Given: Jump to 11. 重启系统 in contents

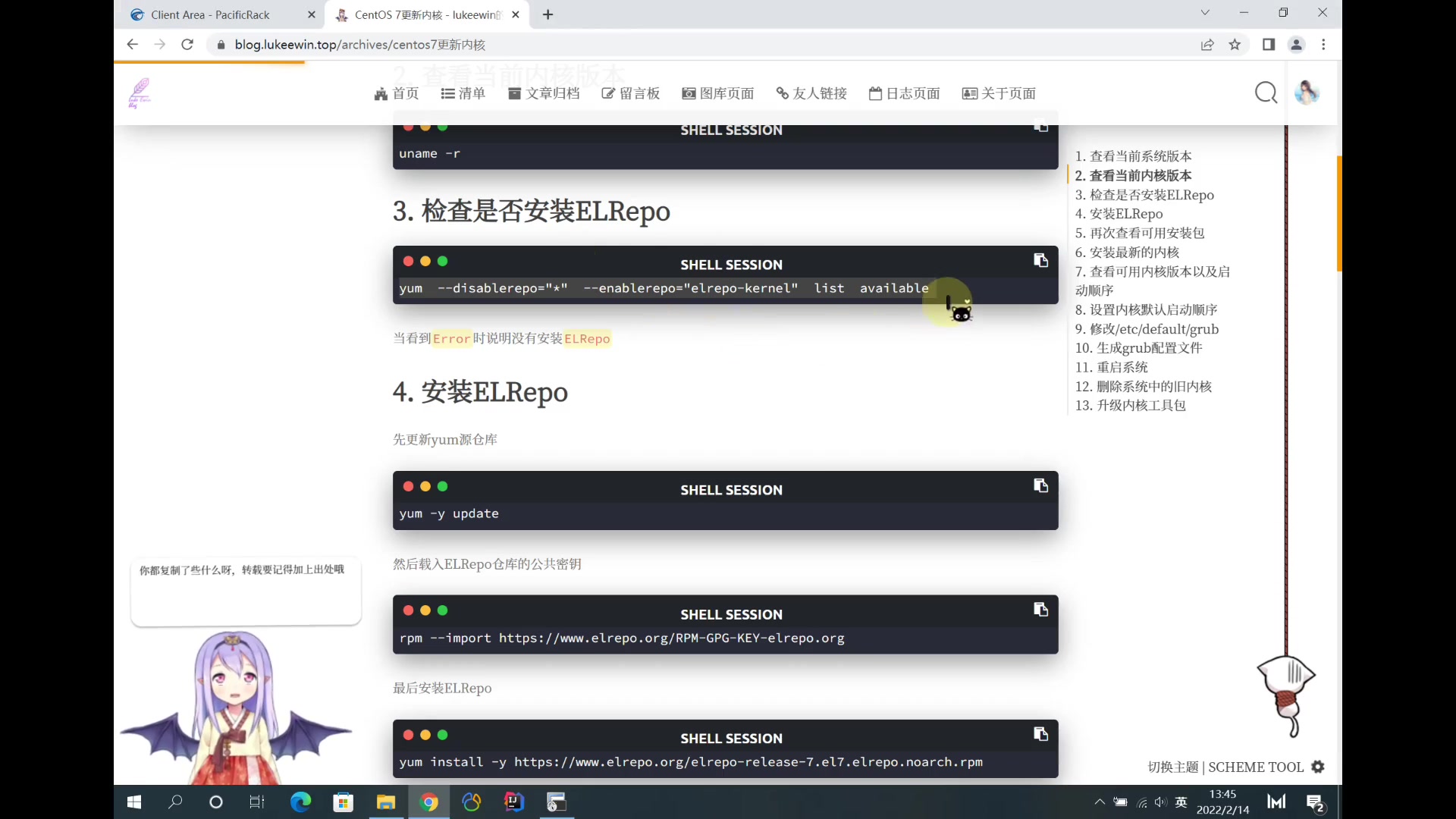Looking at the screenshot, I should tap(1112, 367).
